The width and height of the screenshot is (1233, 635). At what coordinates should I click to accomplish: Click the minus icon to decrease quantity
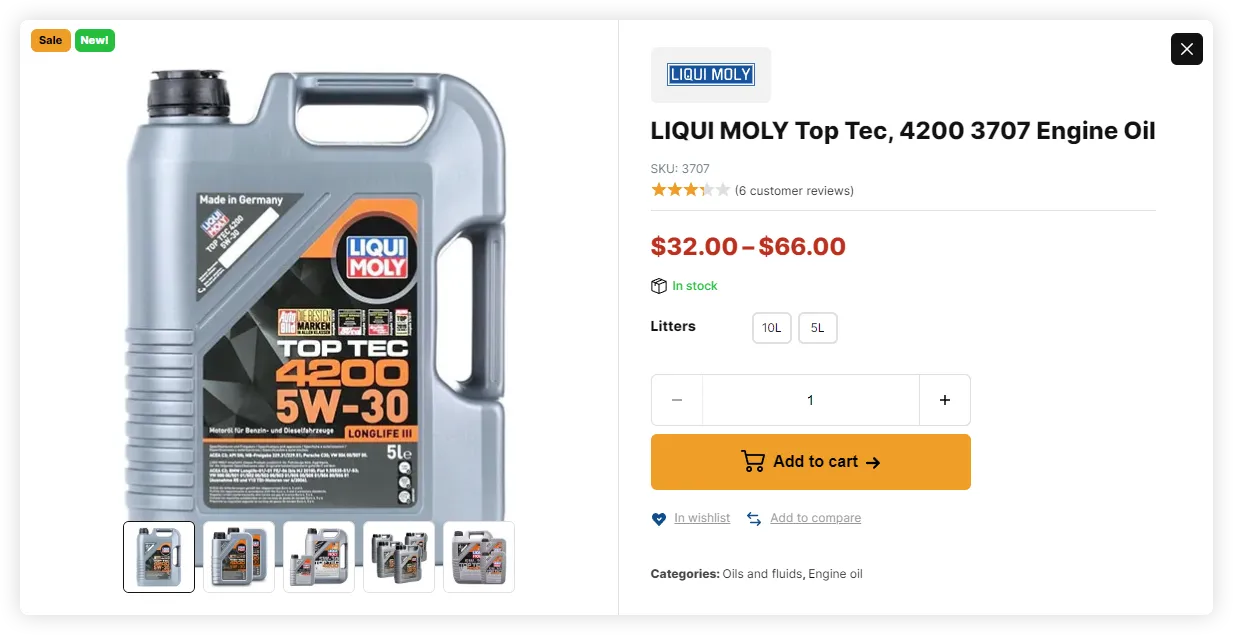coord(676,400)
